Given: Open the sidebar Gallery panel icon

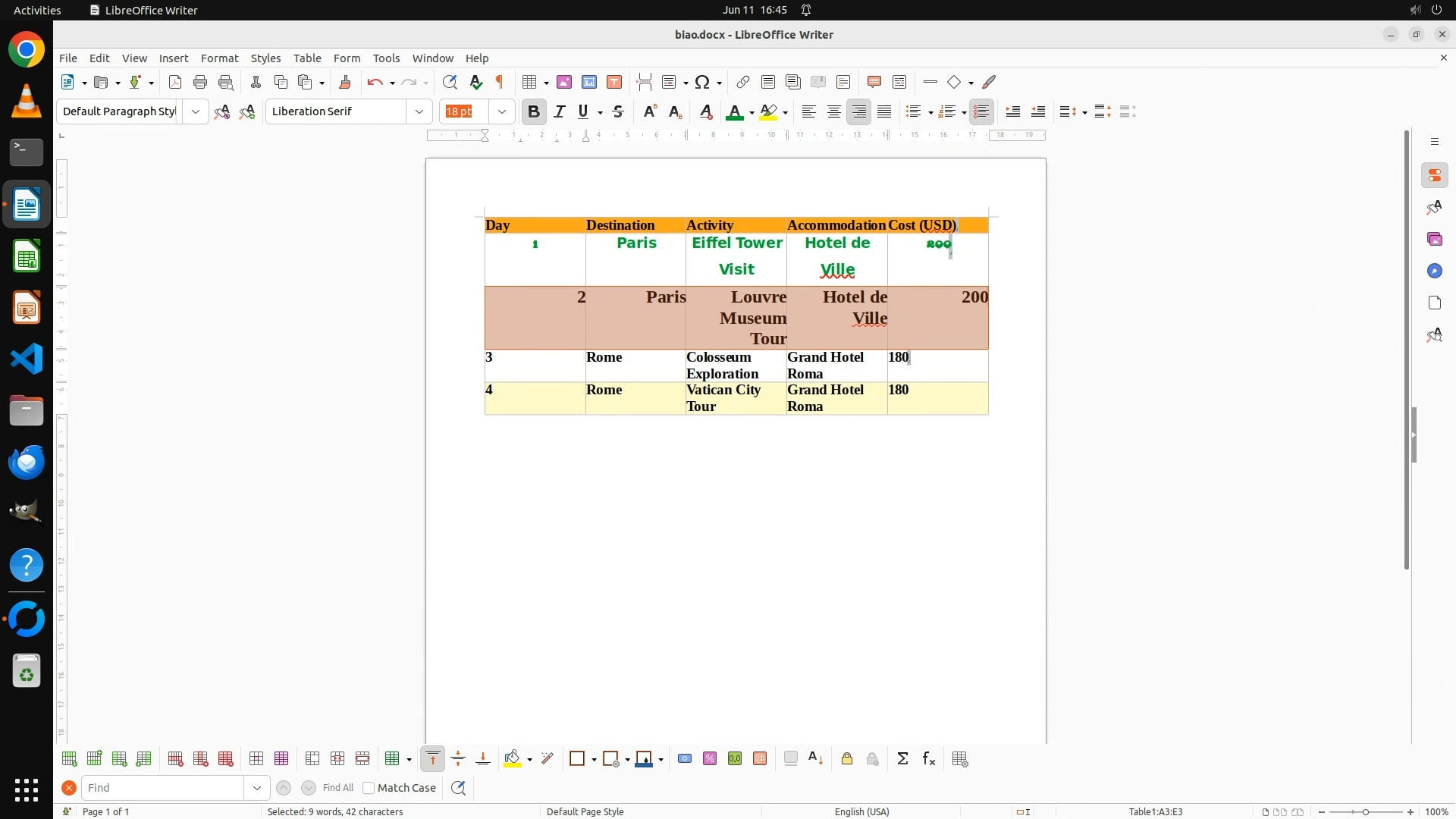Looking at the screenshot, I should pos(1434,239).
